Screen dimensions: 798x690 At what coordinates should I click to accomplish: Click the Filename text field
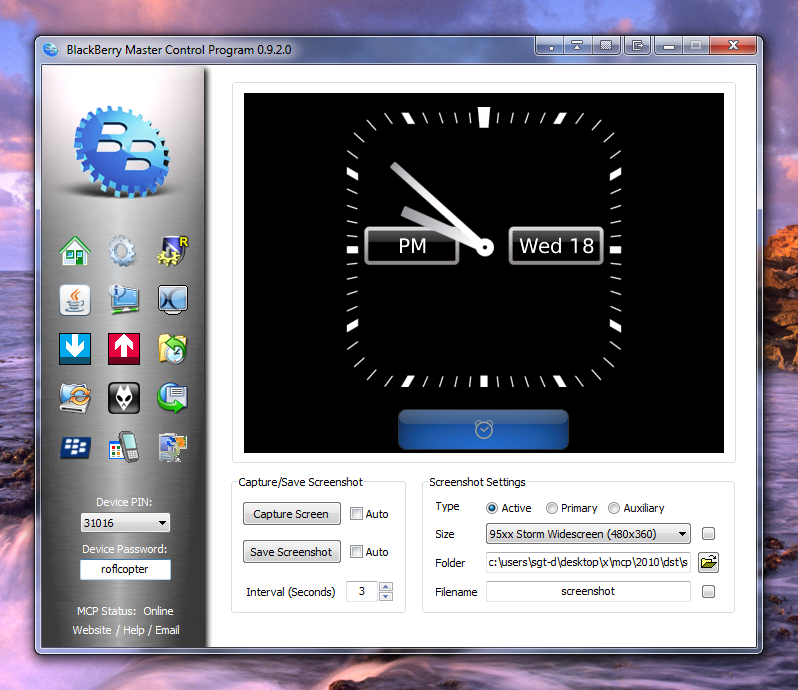tap(588, 591)
